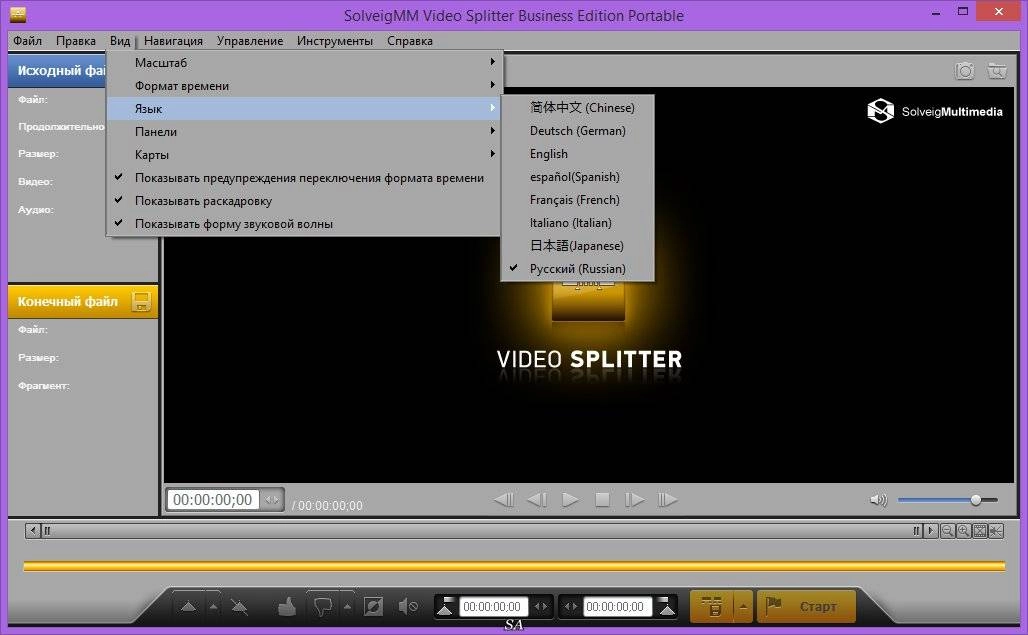Zoom out the timeline with magnifier minus
This screenshot has height=635, width=1028.
[947, 531]
